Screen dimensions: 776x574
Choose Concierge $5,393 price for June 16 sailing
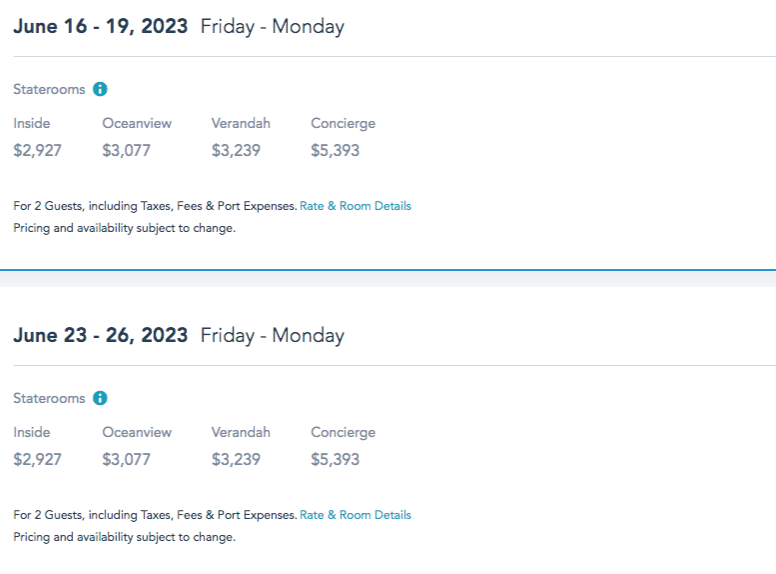[x=335, y=151]
